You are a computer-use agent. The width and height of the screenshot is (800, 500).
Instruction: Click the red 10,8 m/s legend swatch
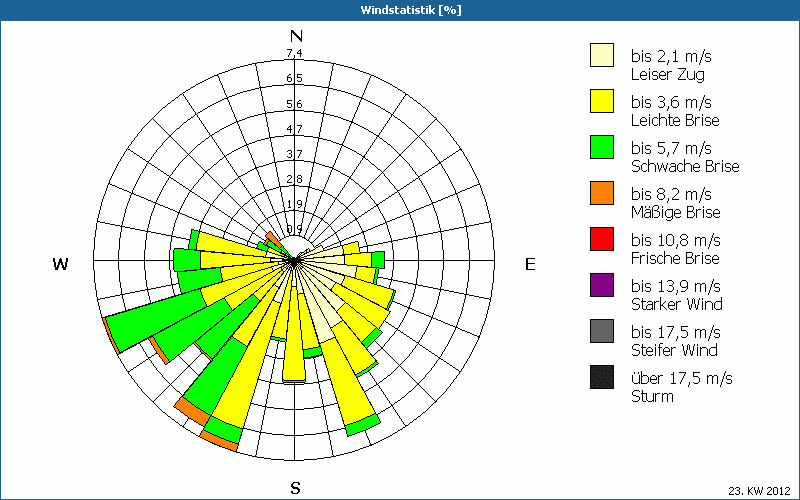coord(602,239)
